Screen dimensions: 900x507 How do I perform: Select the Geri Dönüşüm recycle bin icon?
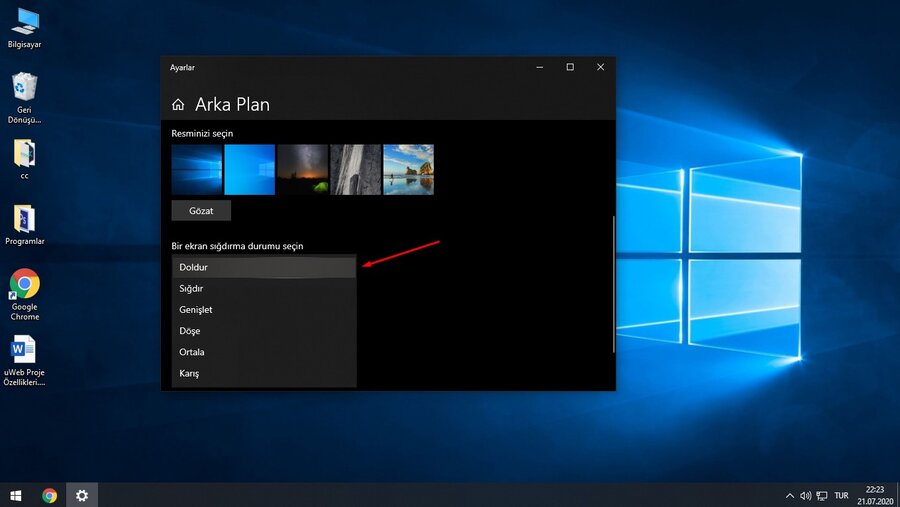[24, 98]
